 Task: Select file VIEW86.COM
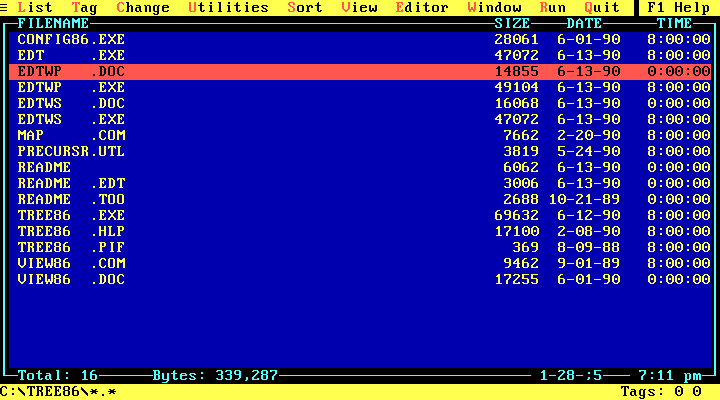pyautogui.click(x=360, y=264)
